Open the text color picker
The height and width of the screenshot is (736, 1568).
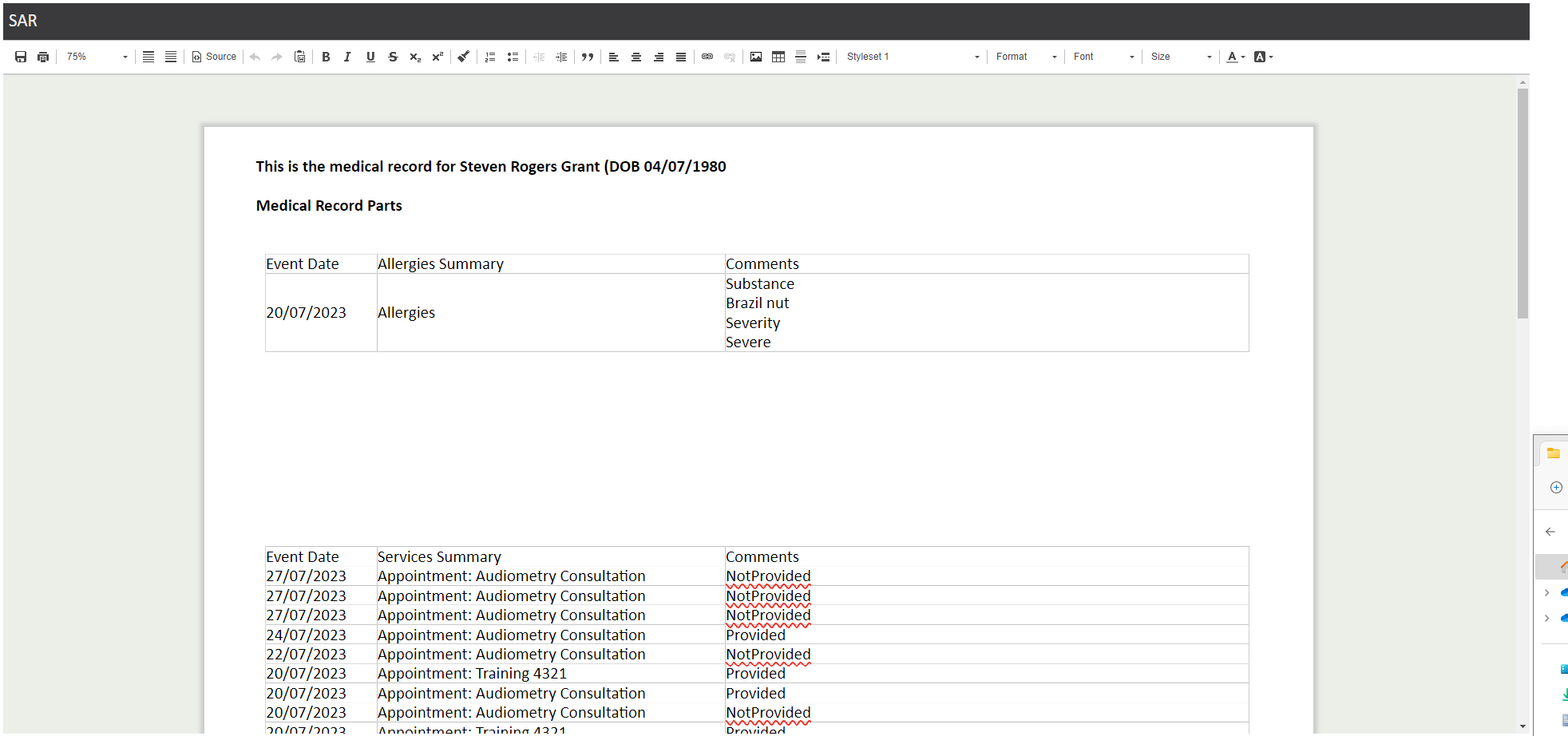(x=1234, y=57)
